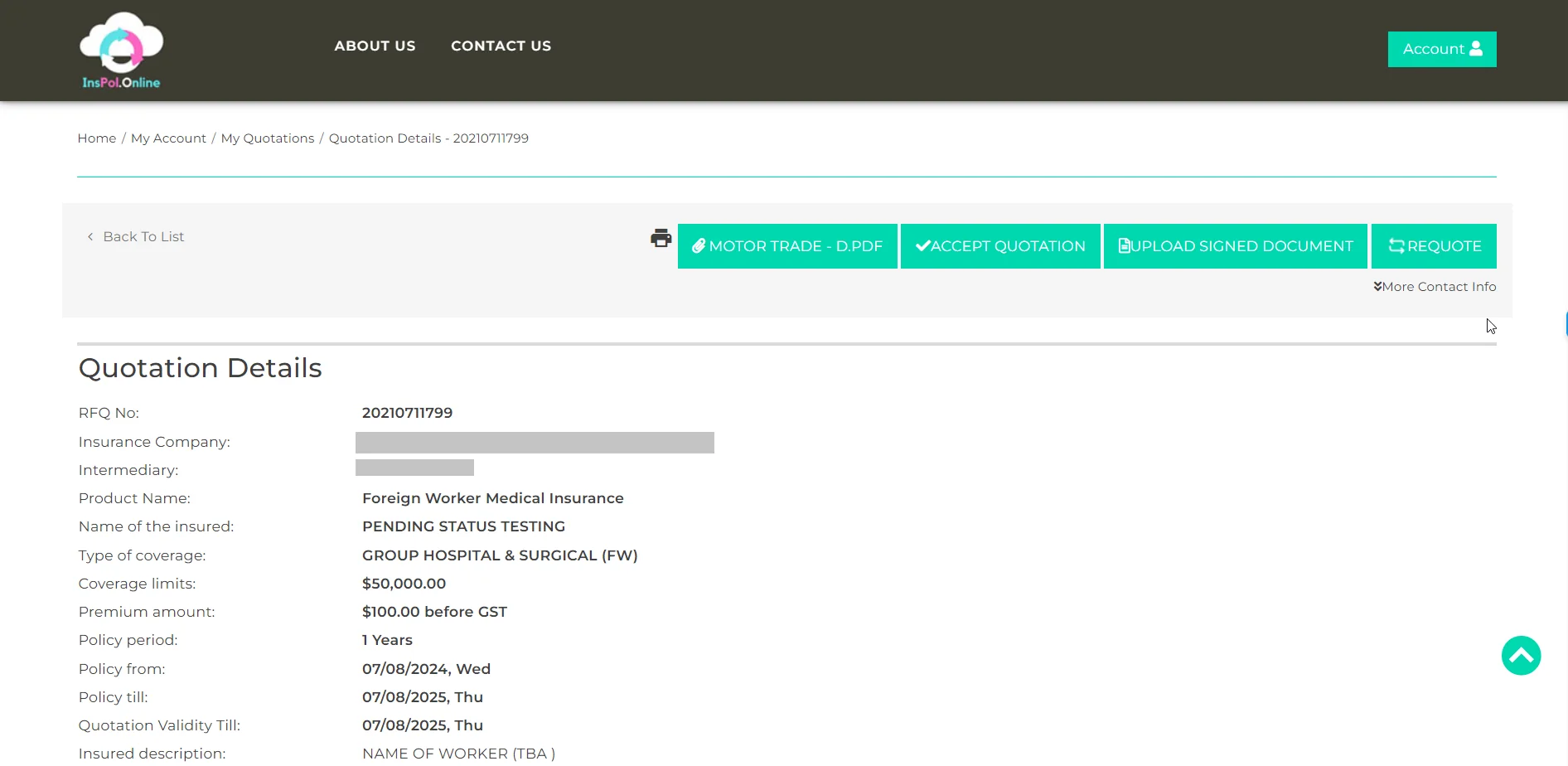Select GROUP HOSPITAL & SURGICAL (FW) text
The width and height of the screenshot is (1568, 766).
(x=500, y=555)
